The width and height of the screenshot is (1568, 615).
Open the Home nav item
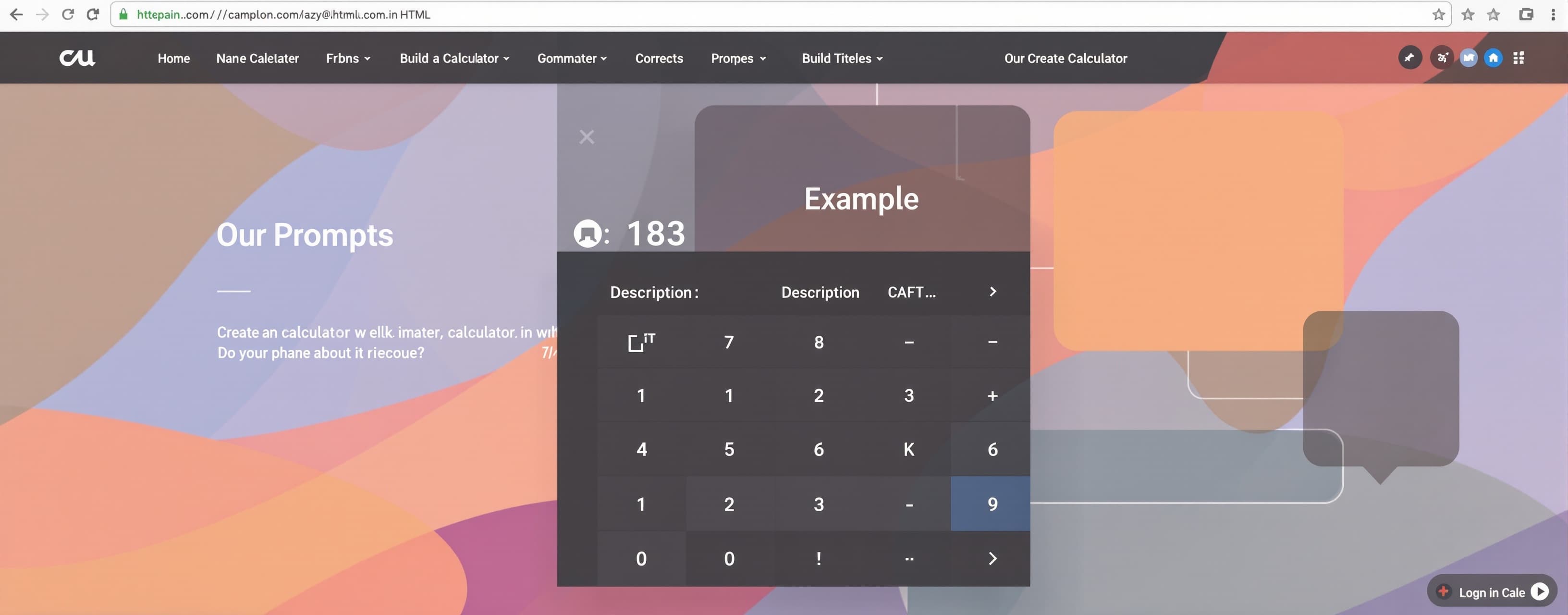(x=173, y=59)
